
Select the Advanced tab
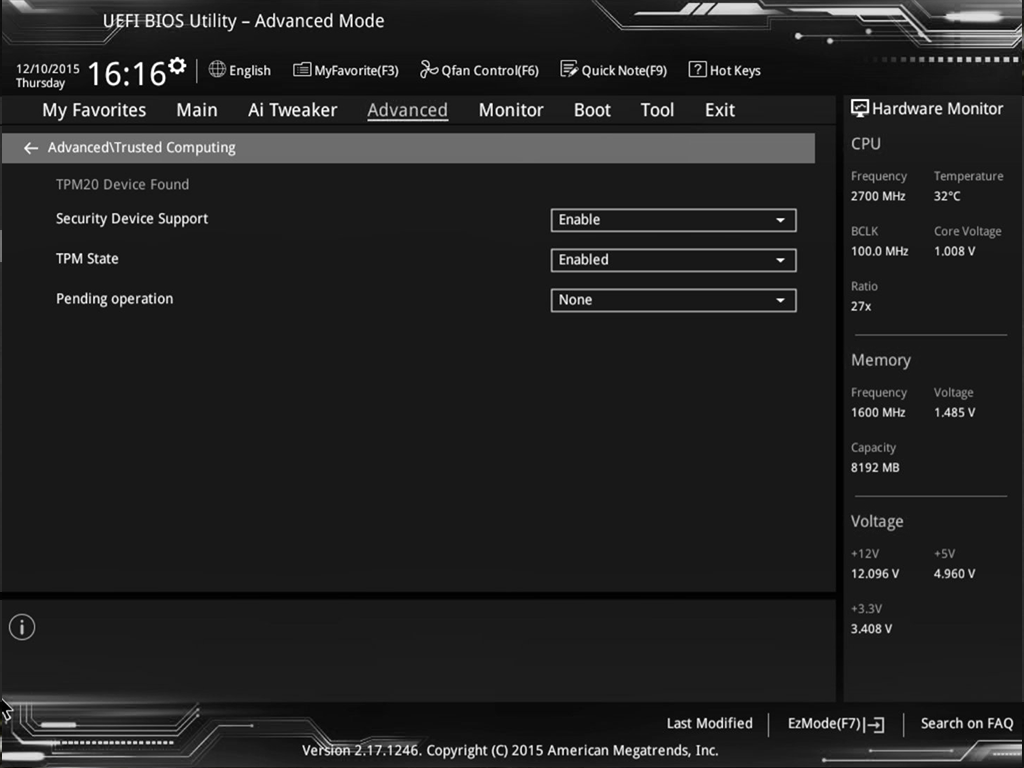click(x=408, y=110)
